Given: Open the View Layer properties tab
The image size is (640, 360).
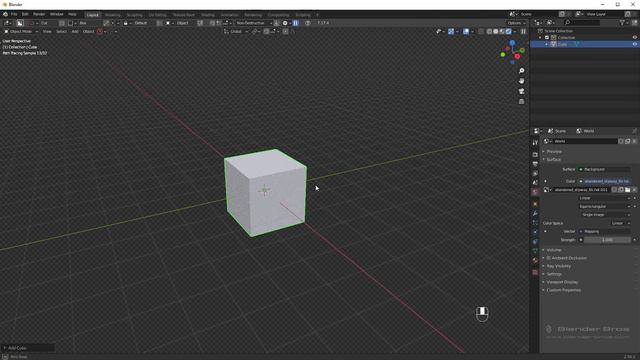Looking at the screenshot, I should (x=535, y=173).
